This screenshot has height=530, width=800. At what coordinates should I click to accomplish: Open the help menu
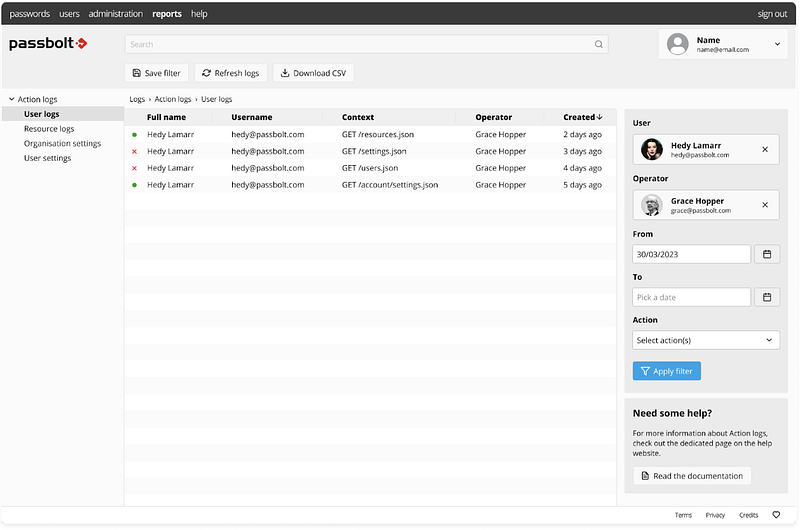199,14
